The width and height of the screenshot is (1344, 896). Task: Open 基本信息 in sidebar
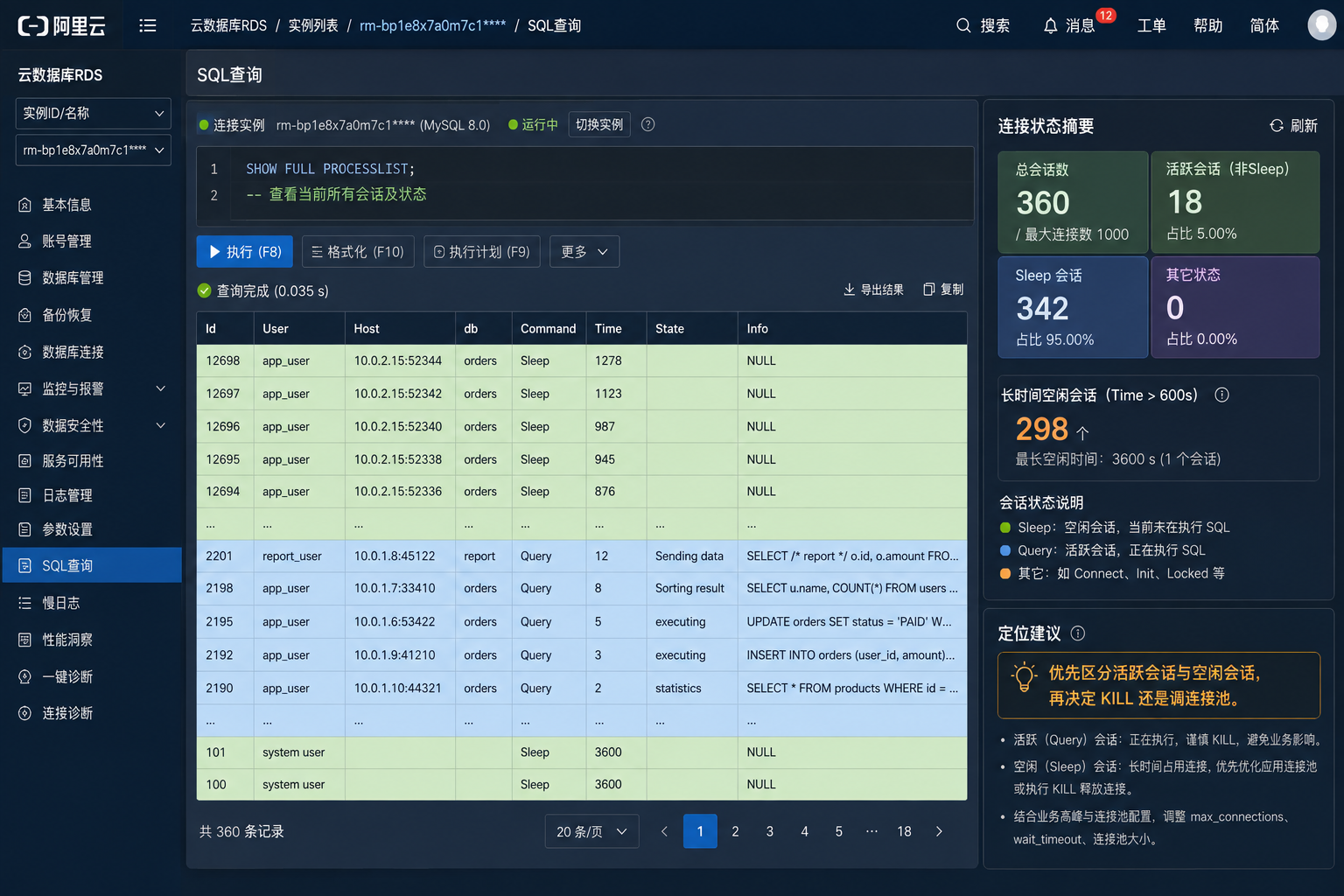[92, 204]
